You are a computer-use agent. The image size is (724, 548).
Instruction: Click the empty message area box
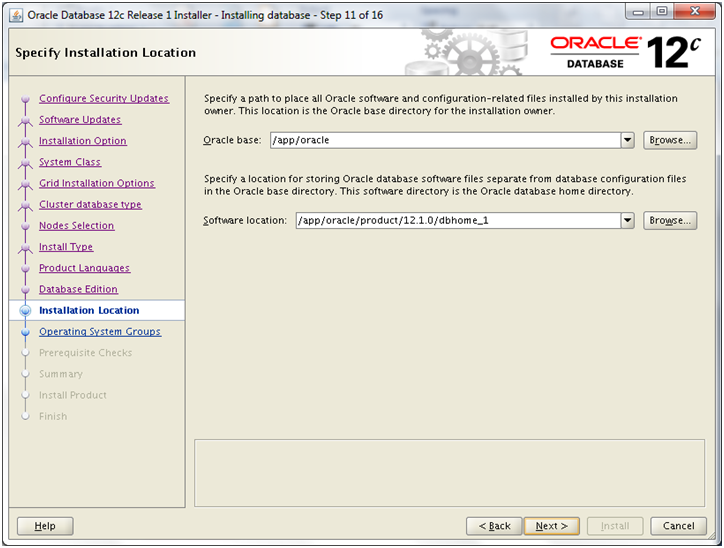point(449,473)
